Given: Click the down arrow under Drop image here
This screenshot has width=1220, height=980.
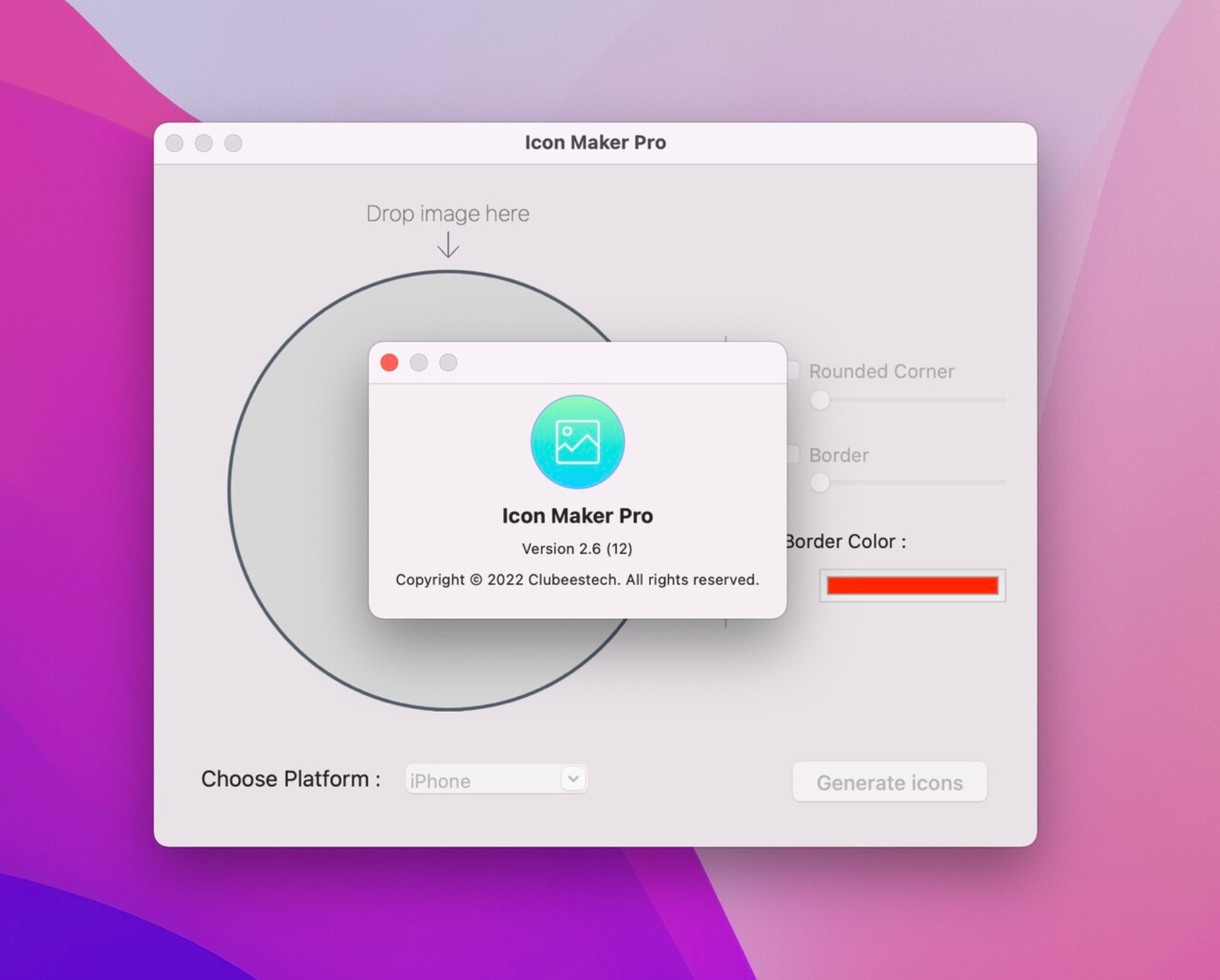Looking at the screenshot, I should pyautogui.click(x=448, y=245).
